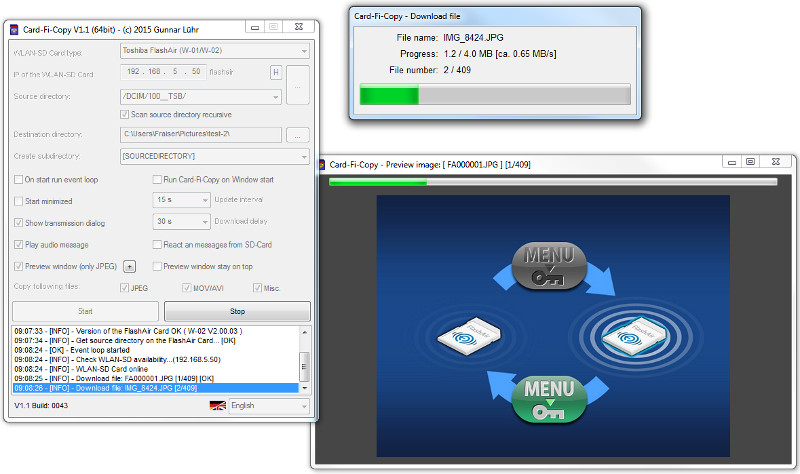Toggle Start minimized checkbox
This screenshot has width=800, height=474.
18,201
